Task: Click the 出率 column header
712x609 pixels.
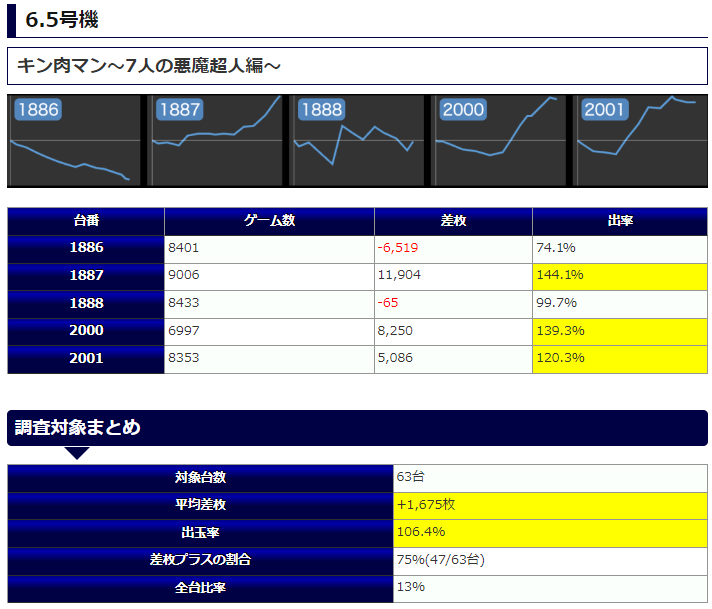Action: (x=620, y=221)
